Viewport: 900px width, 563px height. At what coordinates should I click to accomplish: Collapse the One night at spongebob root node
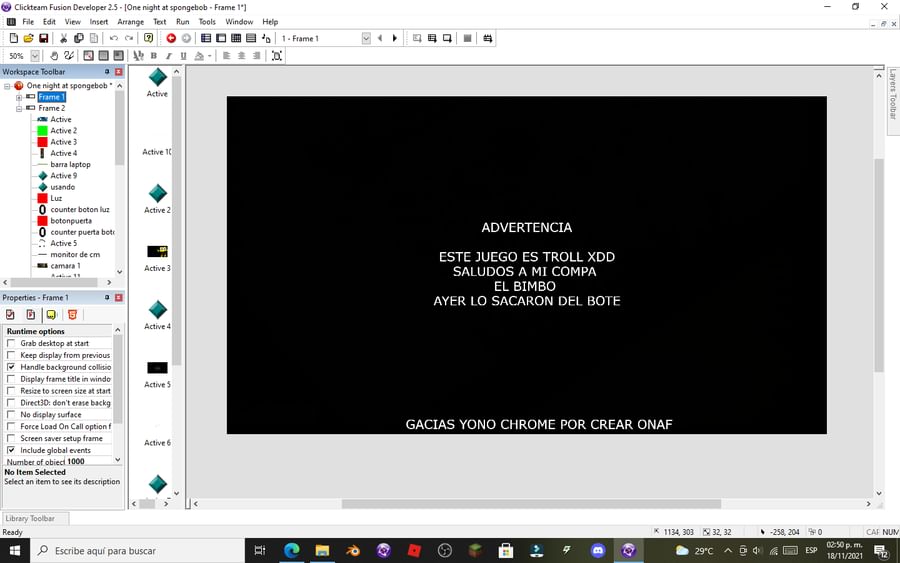[x=7, y=86]
